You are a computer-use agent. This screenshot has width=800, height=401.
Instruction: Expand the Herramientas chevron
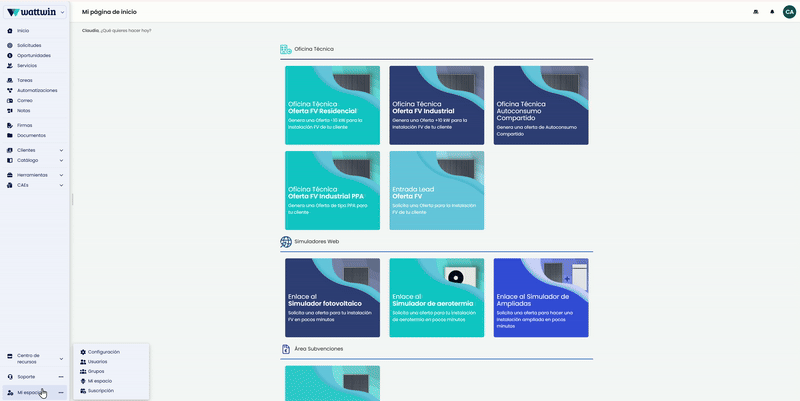(61, 175)
